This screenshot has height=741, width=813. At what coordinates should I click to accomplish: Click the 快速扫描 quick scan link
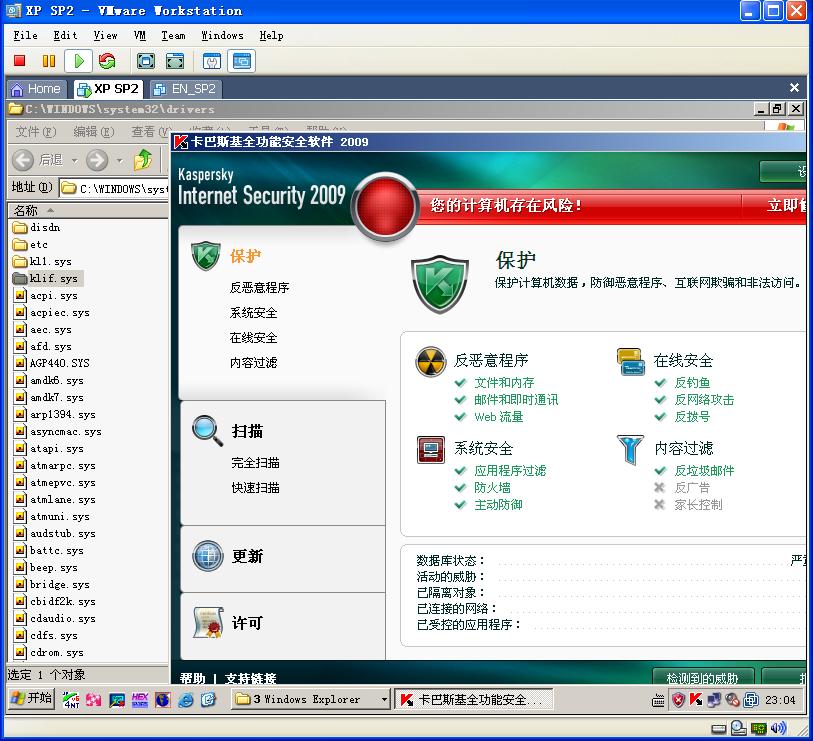click(x=255, y=487)
